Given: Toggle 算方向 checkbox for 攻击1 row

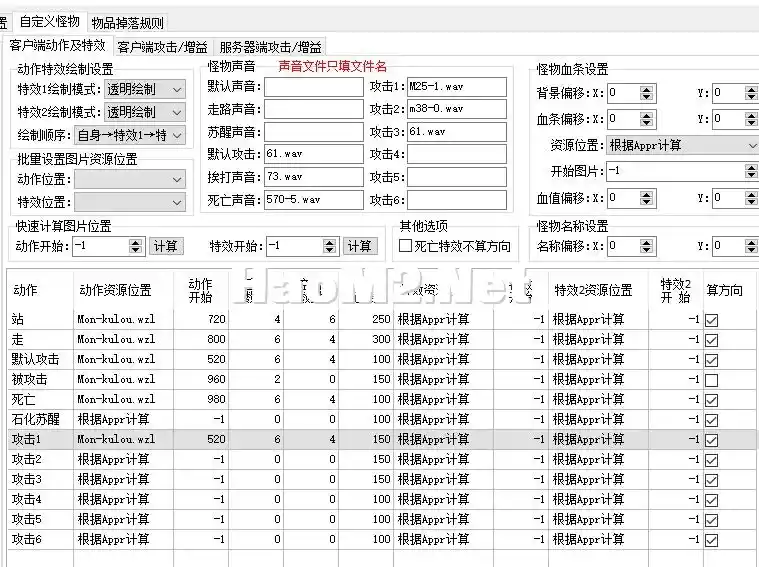Looking at the screenshot, I should pyautogui.click(x=712, y=440).
